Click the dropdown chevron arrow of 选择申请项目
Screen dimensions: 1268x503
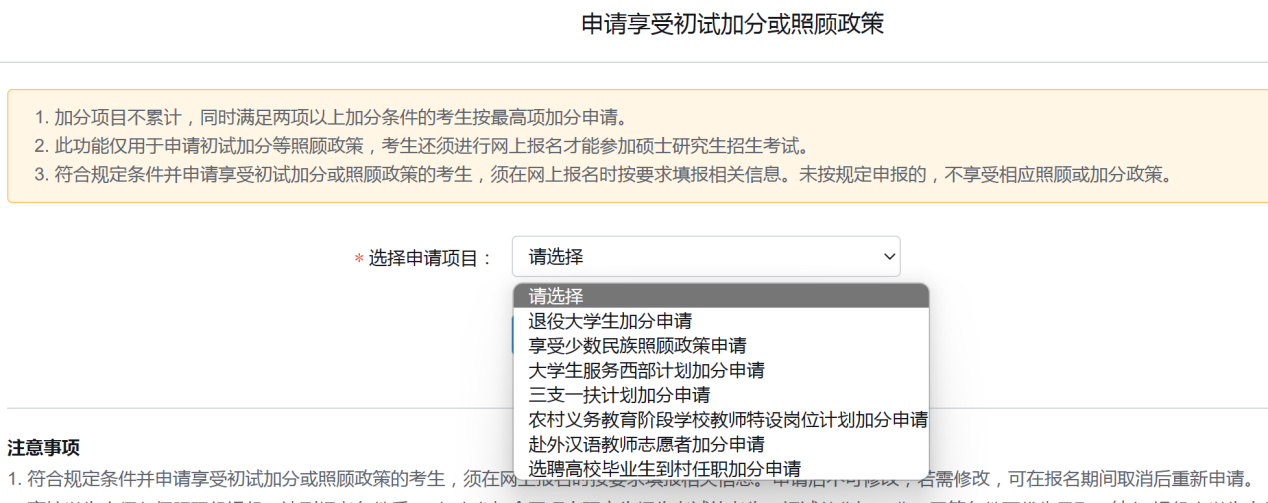889,257
